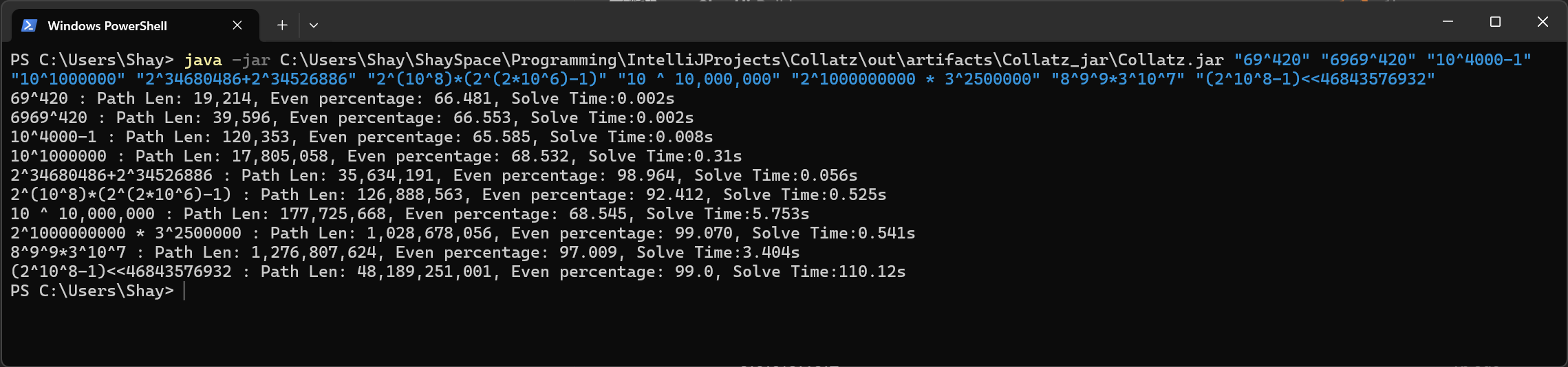Click the "-jar" flag in the command
The height and width of the screenshot is (367, 1568).
coord(250,60)
